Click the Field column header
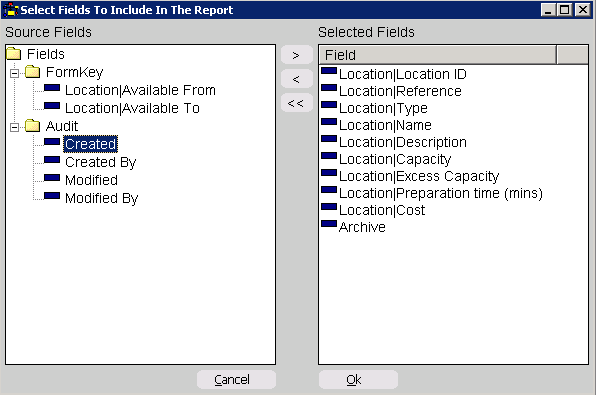 (437, 55)
